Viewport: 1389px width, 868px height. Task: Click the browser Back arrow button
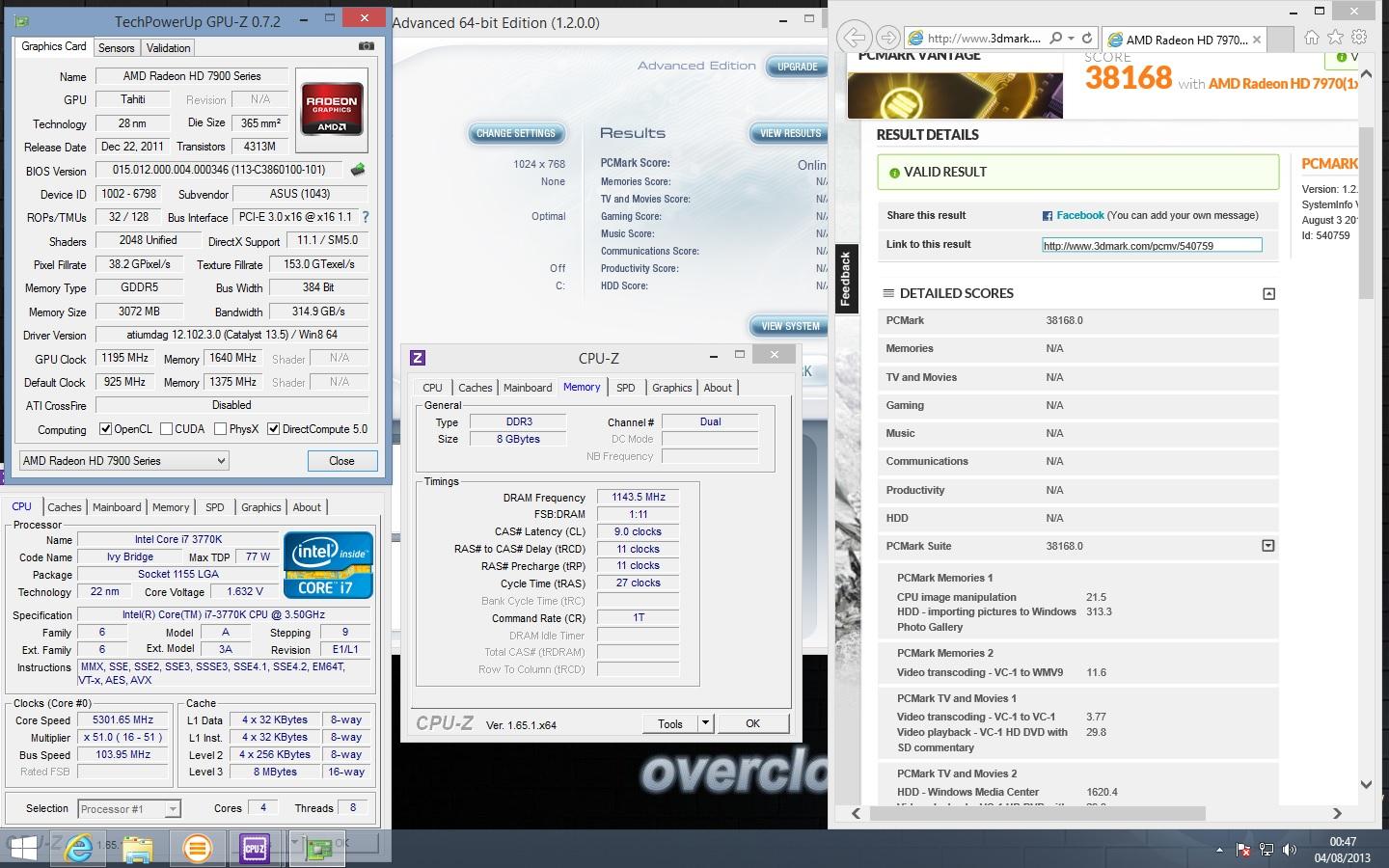click(x=854, y=38)
